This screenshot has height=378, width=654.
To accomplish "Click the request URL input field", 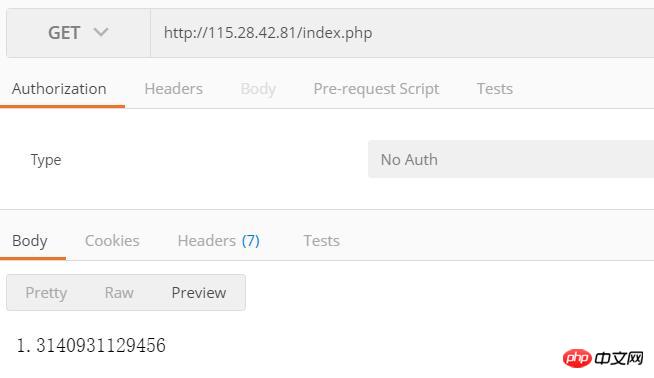I will 402,33.
